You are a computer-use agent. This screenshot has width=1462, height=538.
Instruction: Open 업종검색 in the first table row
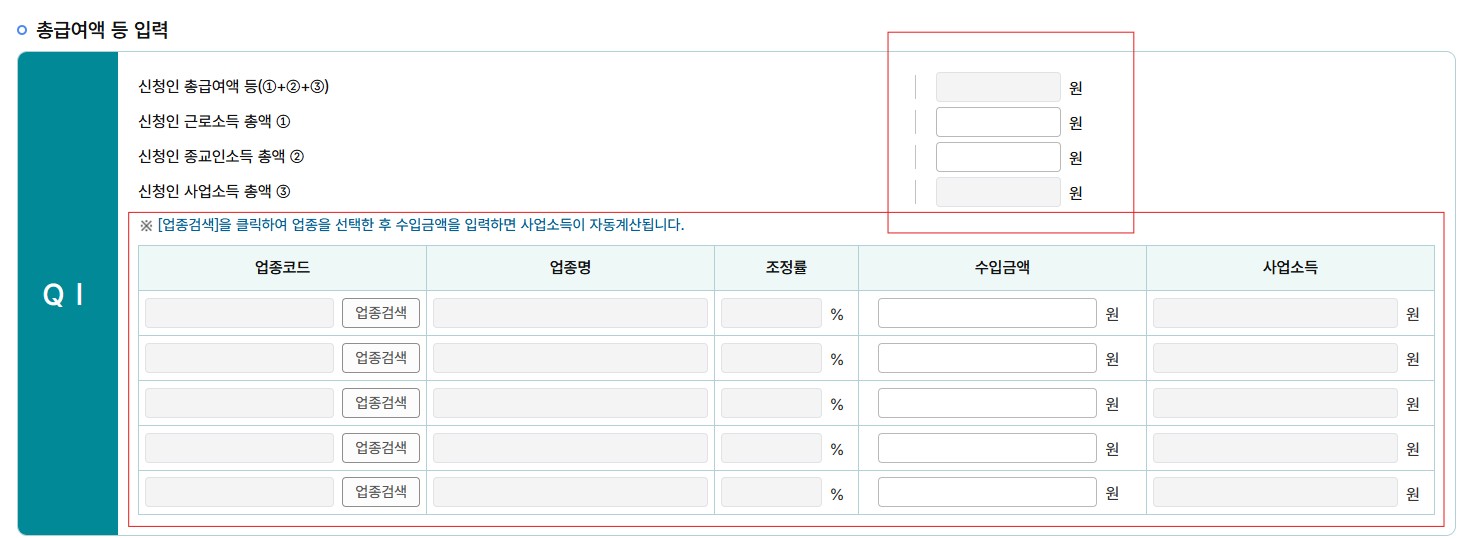381,313
